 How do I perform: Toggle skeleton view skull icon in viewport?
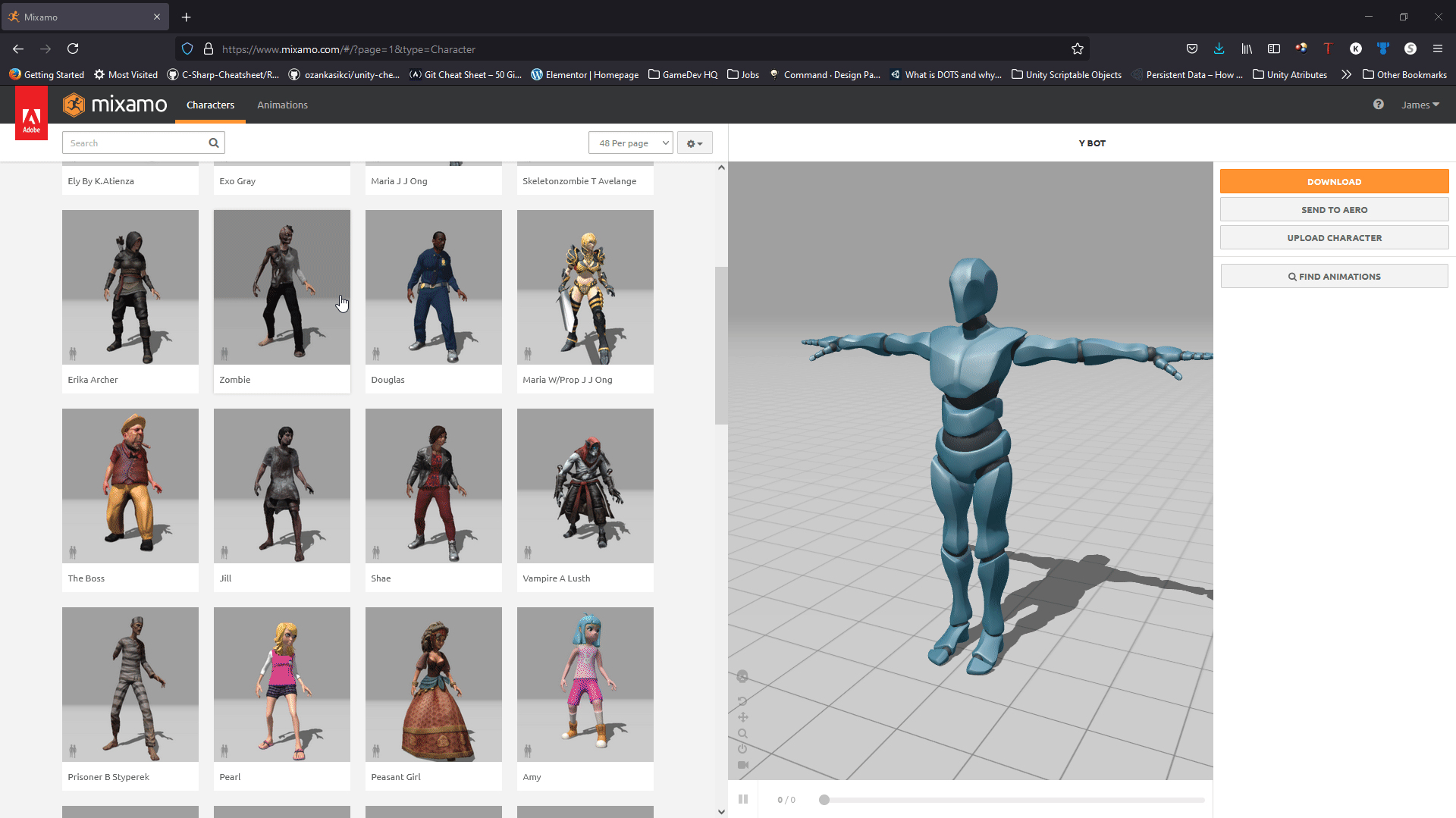tap(742, 676)
